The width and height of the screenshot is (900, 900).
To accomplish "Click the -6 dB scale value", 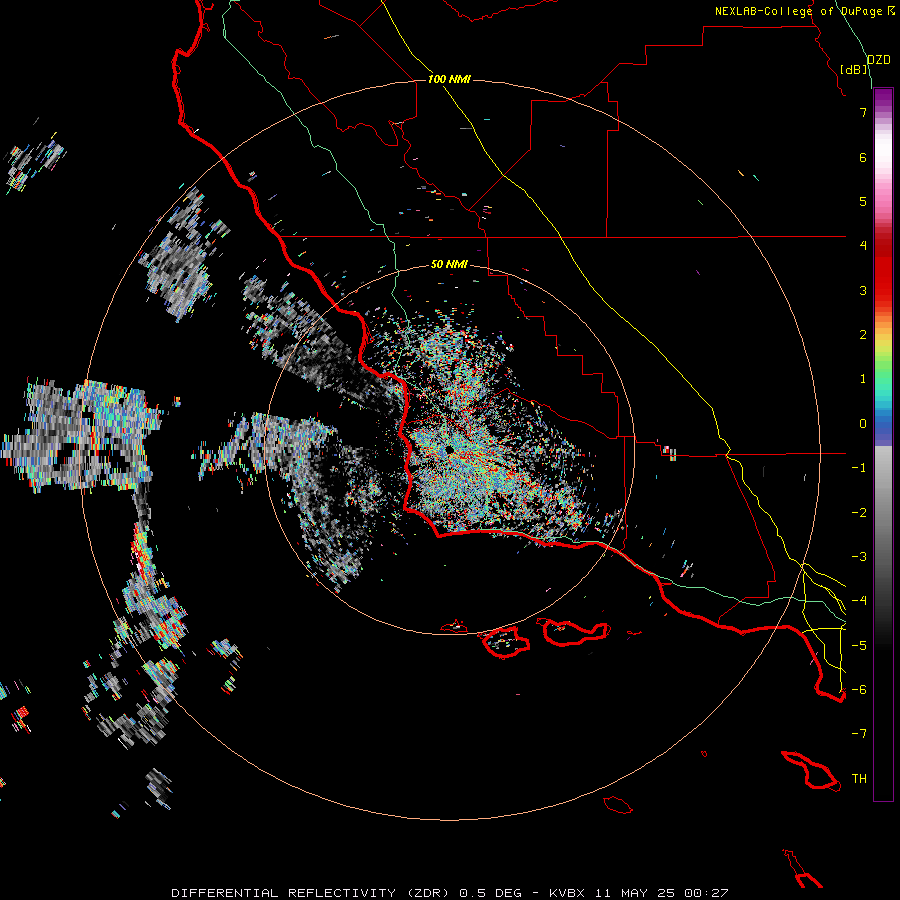I will 859,689.
